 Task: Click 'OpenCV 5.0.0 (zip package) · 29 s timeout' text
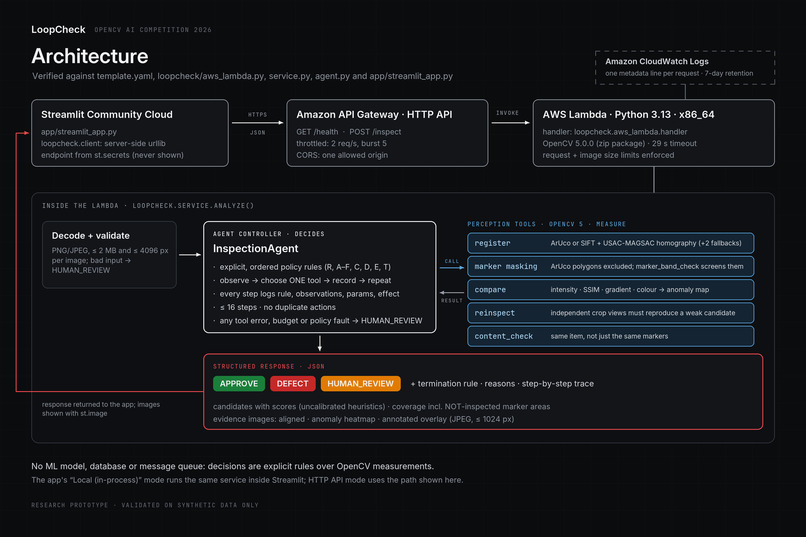pos(619,143)
